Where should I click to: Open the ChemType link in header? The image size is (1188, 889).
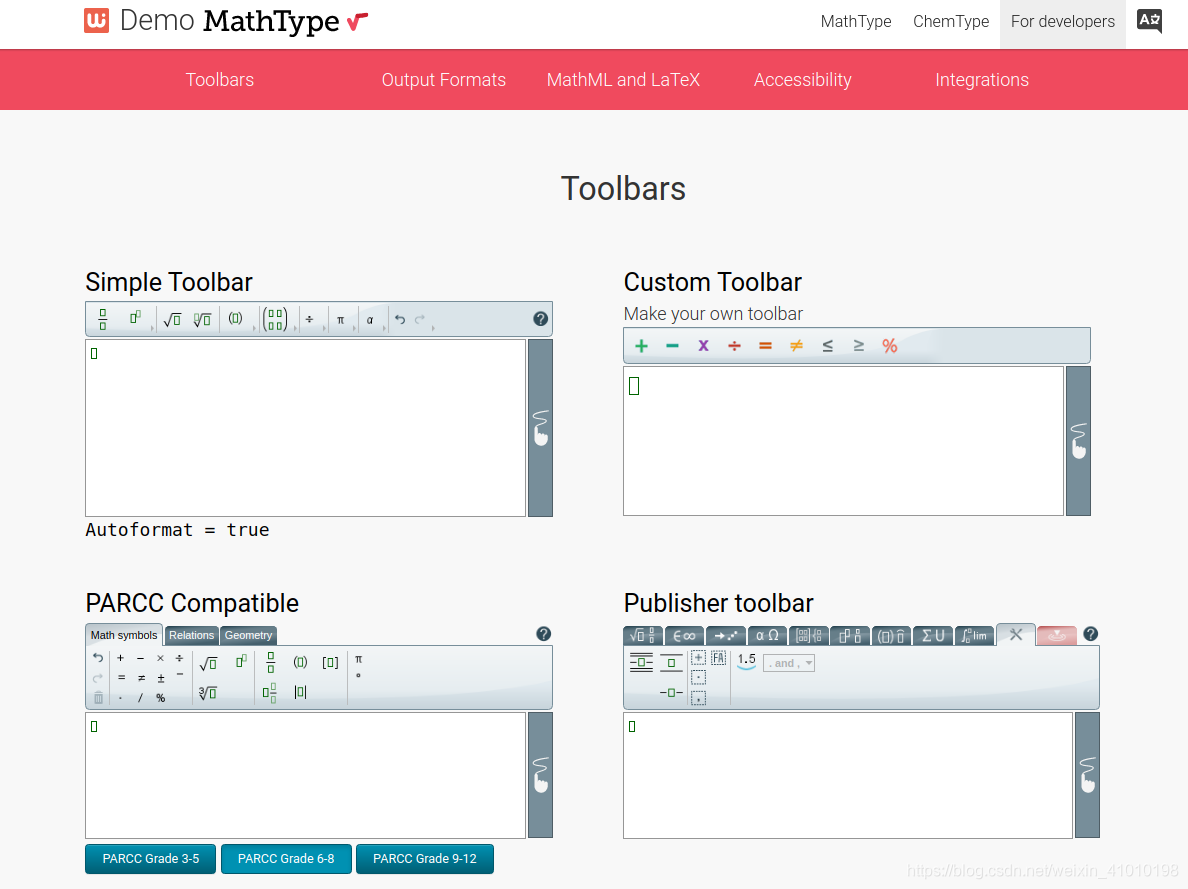pos(951,21)
